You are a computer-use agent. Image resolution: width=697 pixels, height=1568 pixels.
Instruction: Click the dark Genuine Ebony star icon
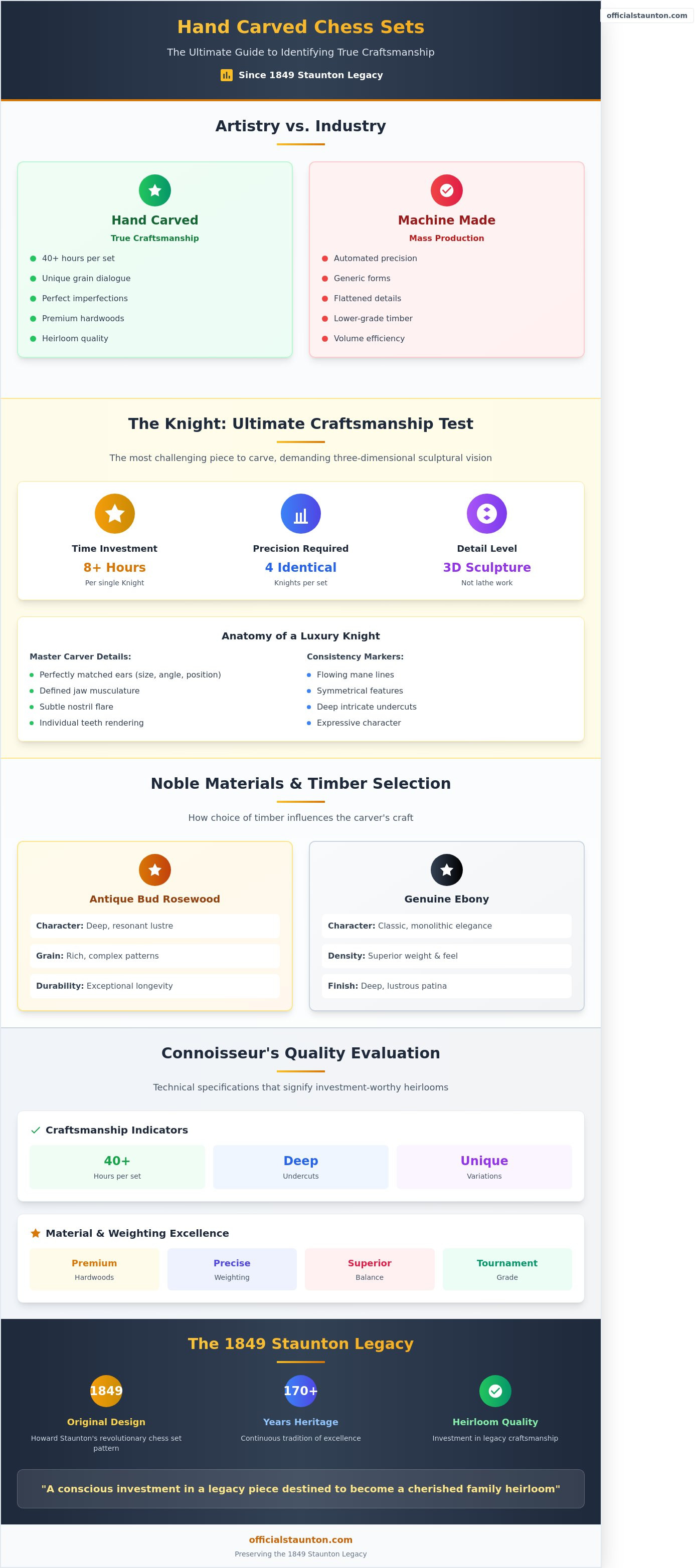click(x=447, y=870)
